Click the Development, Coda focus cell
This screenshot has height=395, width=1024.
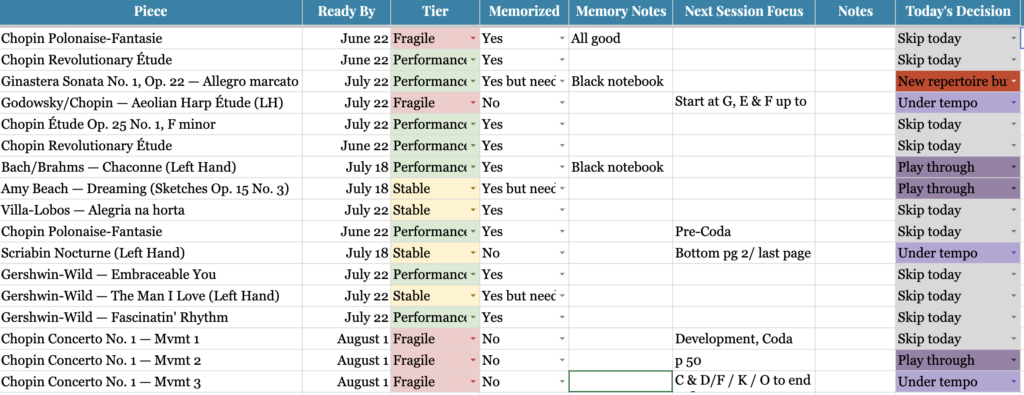pos(744,339)
